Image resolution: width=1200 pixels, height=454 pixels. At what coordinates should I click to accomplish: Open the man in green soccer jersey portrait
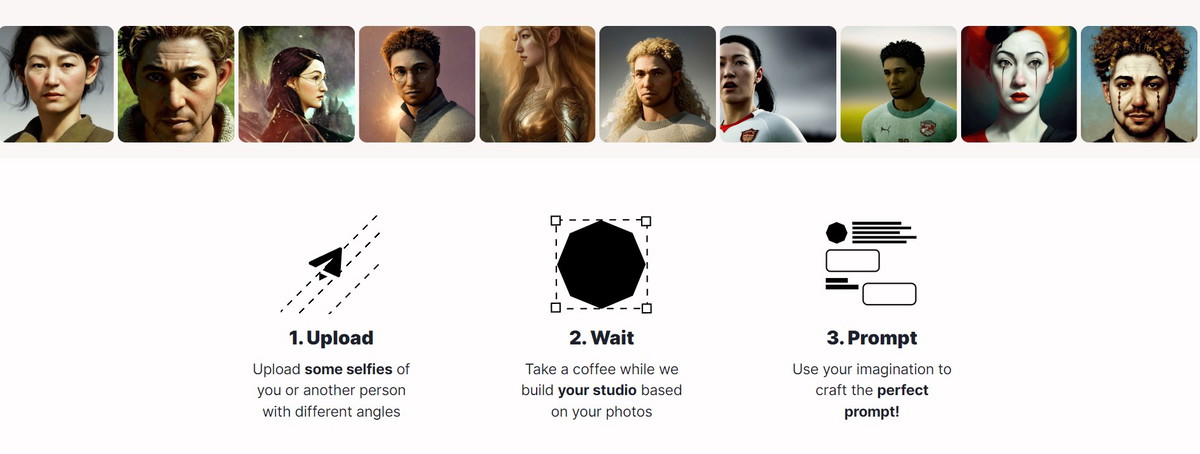(x=899, y=84)
